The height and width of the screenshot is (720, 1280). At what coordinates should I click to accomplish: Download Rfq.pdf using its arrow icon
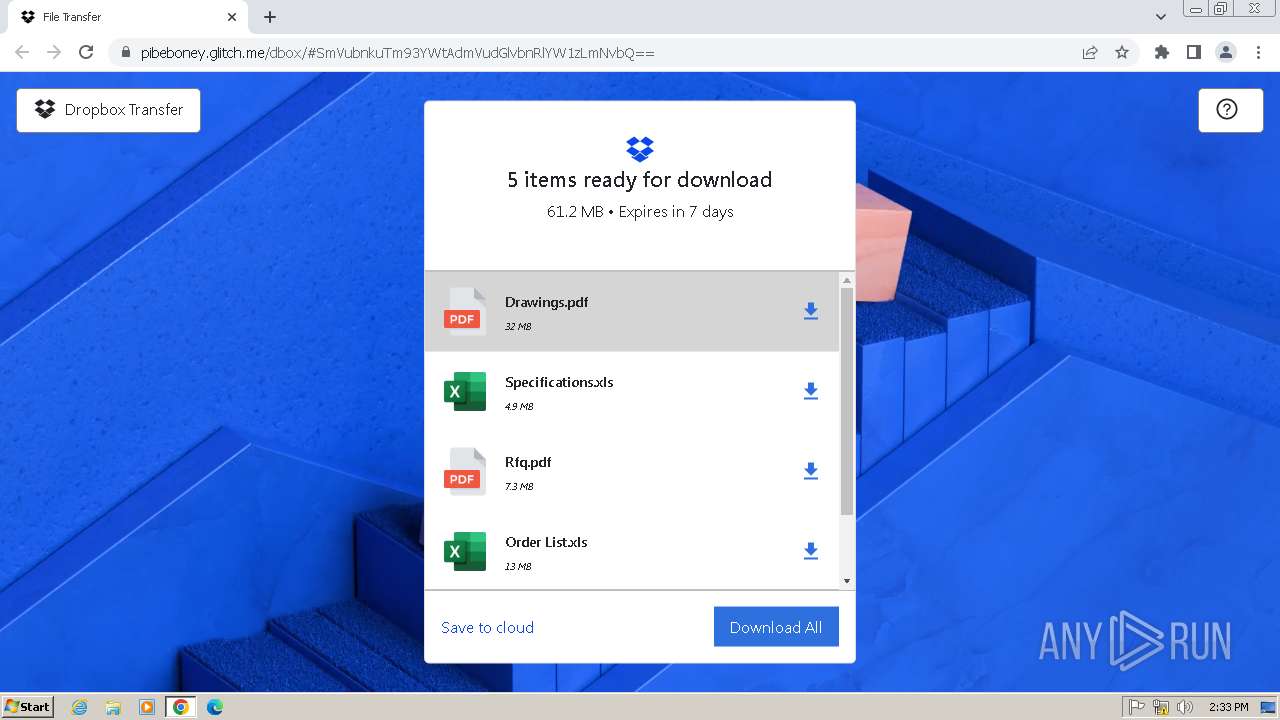coord(811,471)
